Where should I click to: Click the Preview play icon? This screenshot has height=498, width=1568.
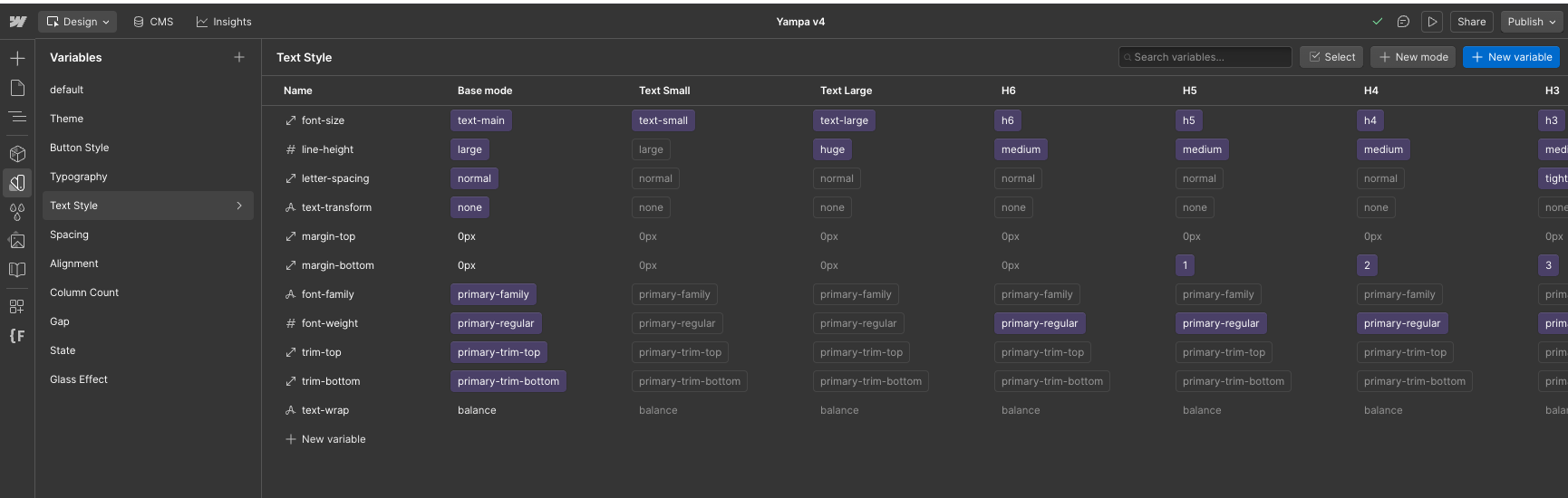1432,22
